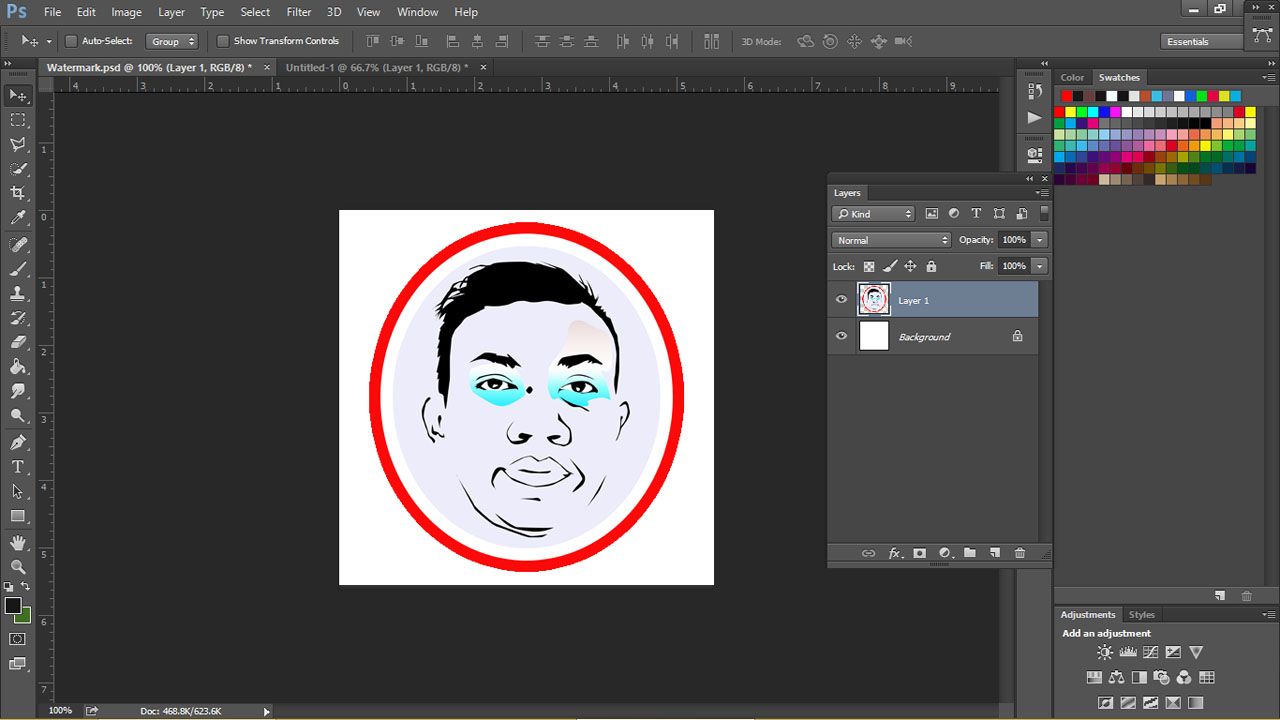This screenshot has height=720, width=1280.
Task: Select the Lasso tool
Action: point(18,144)
